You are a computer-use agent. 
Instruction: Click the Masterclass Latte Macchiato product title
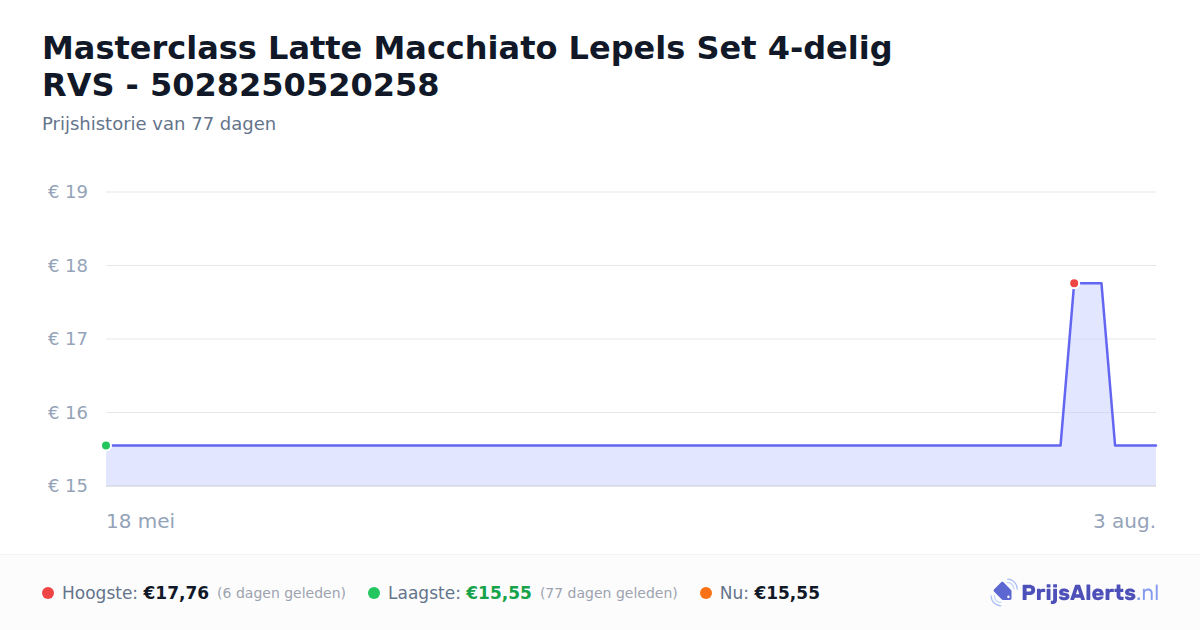click(467, 66)
